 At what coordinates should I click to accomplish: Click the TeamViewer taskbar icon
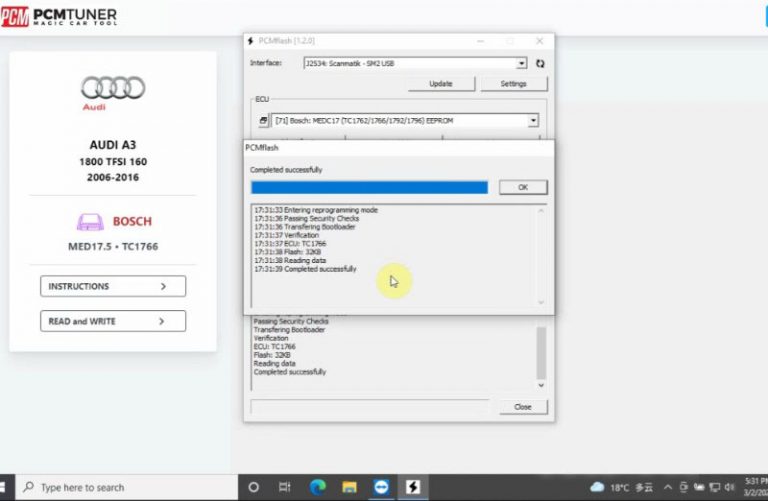click(381, 487)
